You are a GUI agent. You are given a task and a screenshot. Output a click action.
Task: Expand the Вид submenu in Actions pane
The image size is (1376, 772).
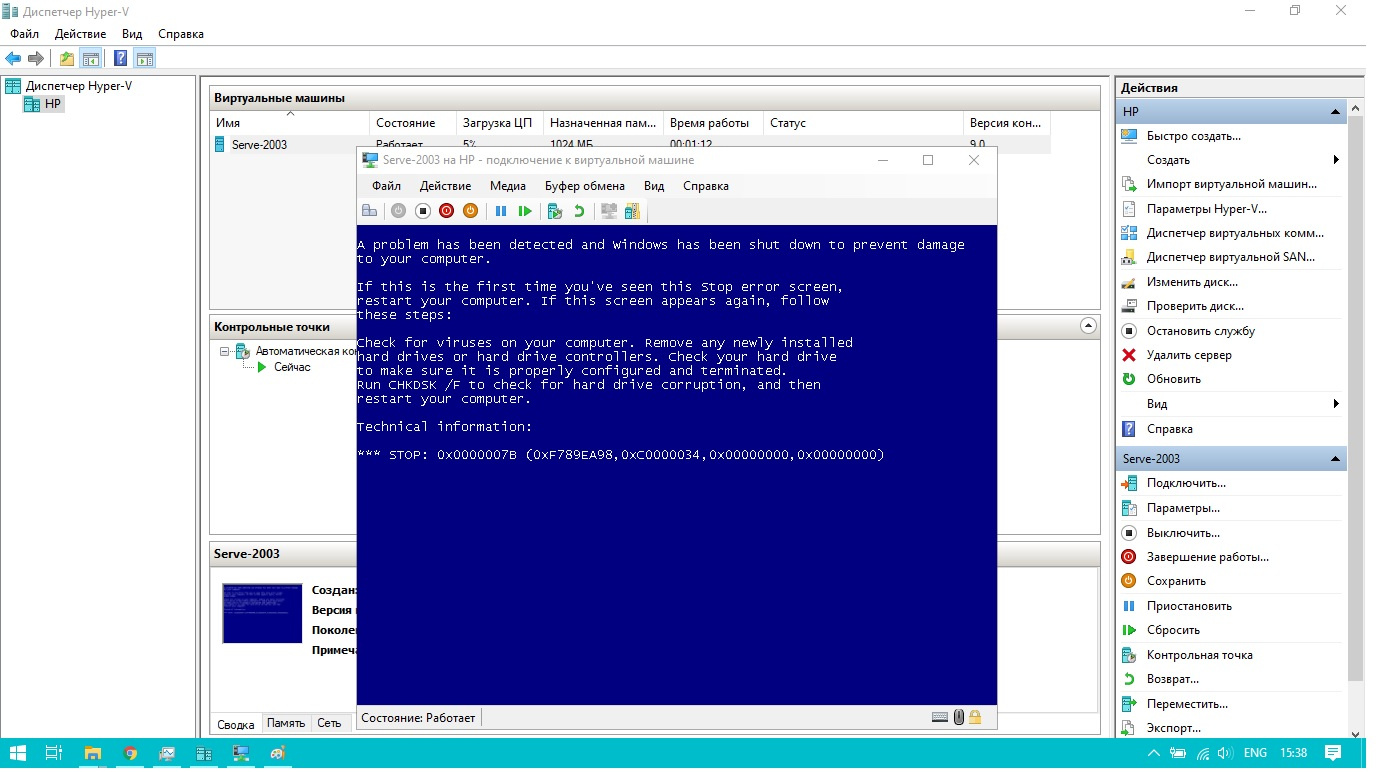click(x=1336, y=404)
